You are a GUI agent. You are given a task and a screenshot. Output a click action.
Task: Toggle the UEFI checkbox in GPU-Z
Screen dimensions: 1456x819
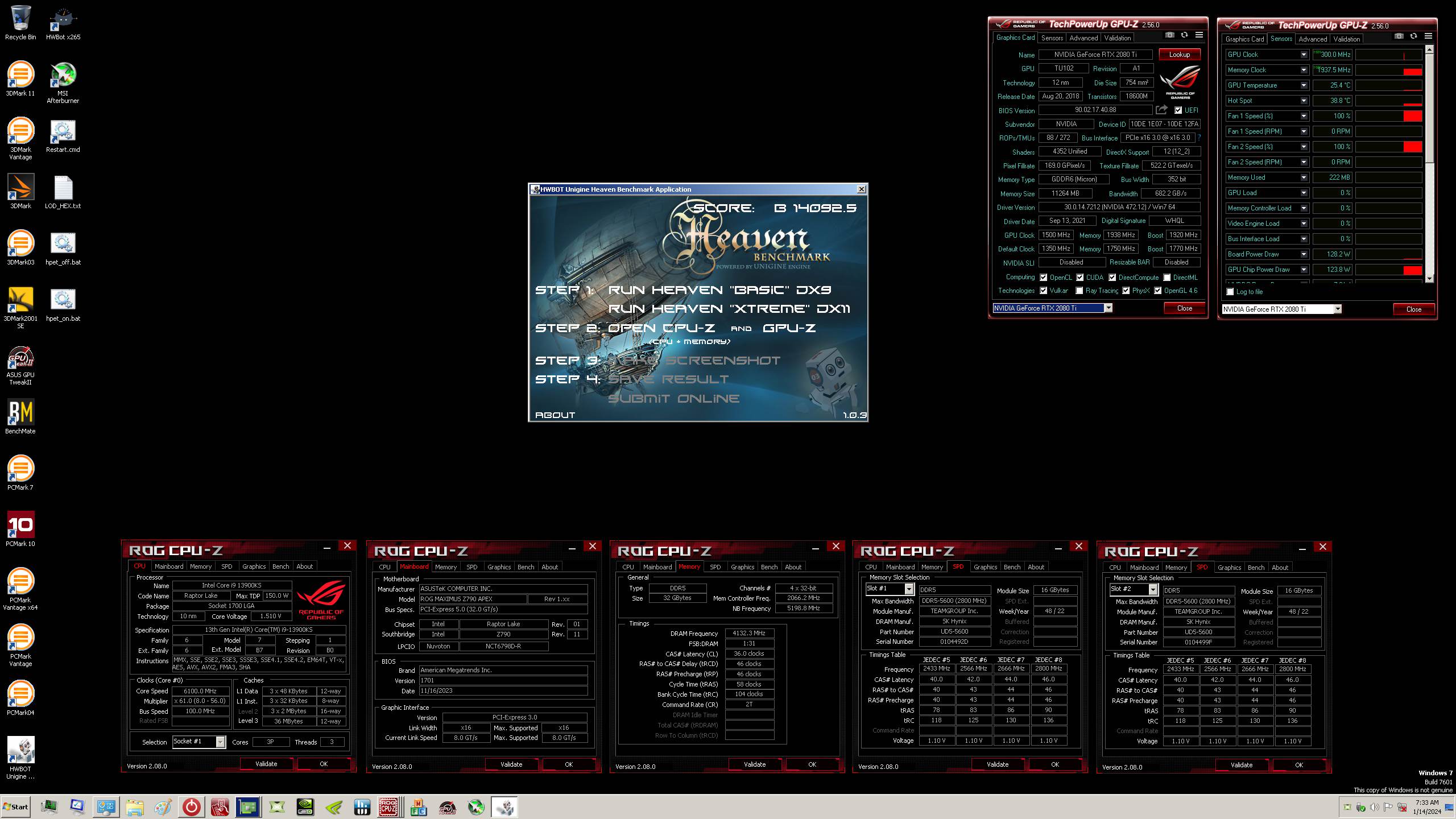(1178, 110)
